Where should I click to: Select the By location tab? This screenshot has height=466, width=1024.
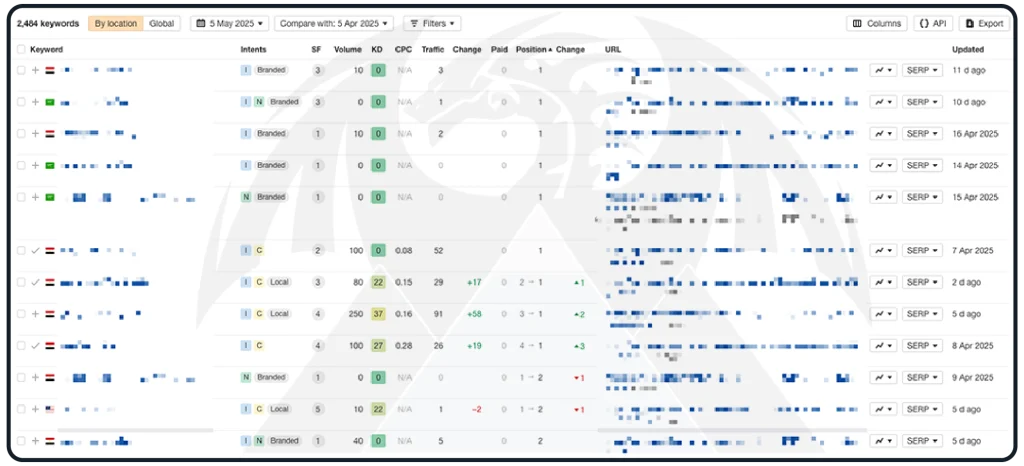click(116, 23)
